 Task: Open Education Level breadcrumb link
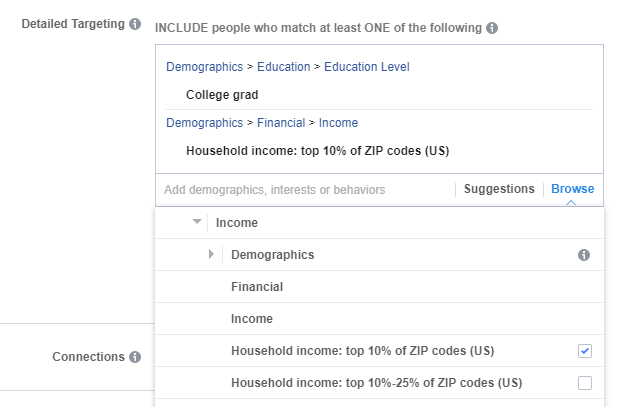click(367, 67)
